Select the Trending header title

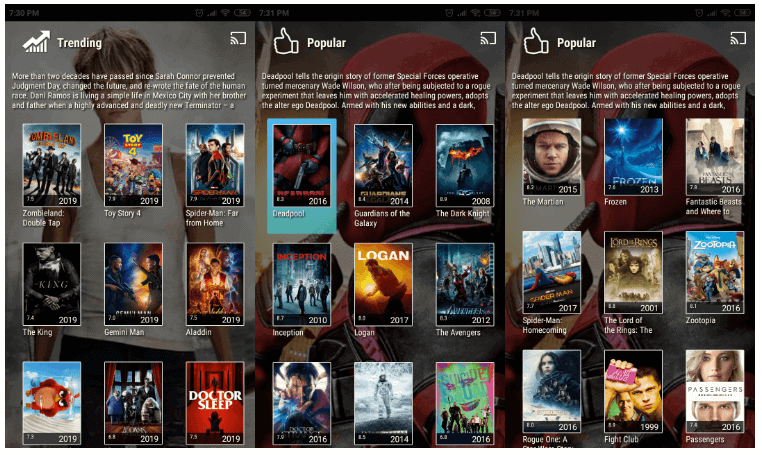pos(79,43)
